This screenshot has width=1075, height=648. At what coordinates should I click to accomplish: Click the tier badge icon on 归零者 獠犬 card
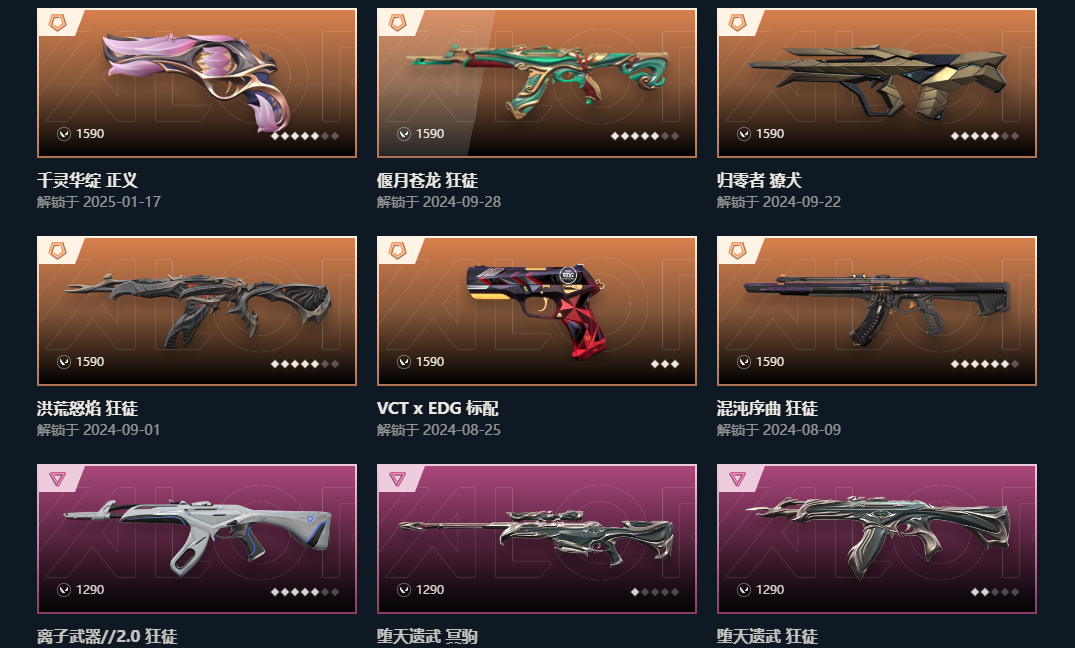pos(738,23)
